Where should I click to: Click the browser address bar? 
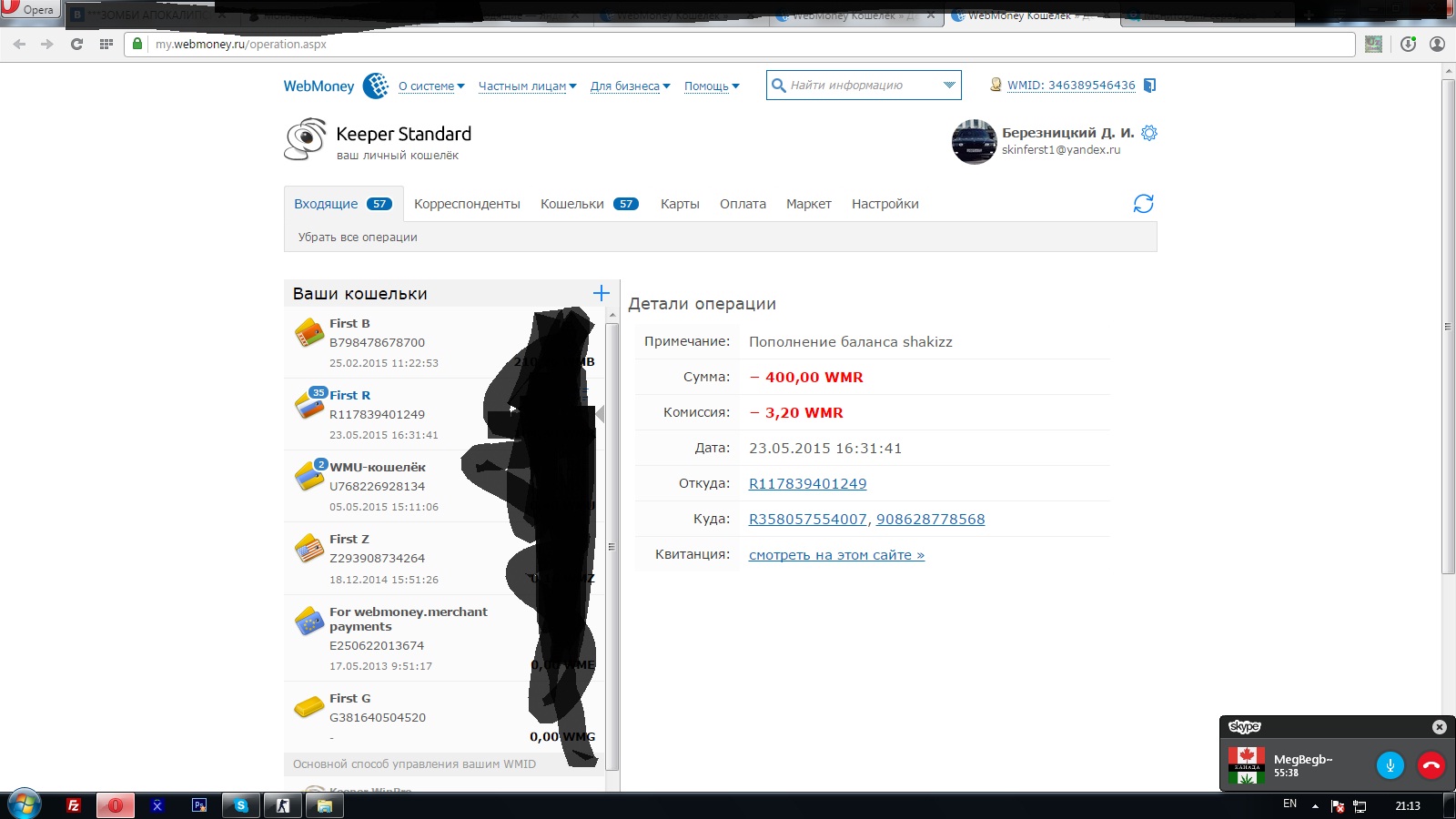pos(739,44)
